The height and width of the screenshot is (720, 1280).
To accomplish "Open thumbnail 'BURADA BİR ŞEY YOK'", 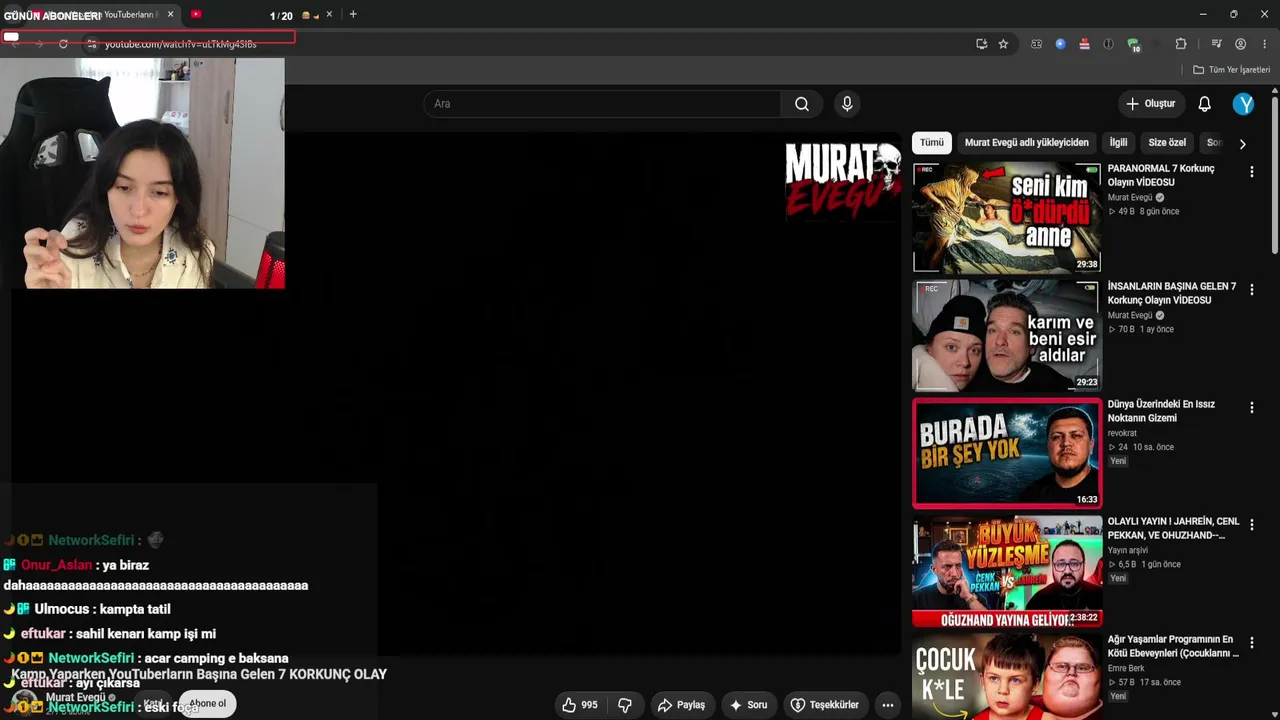I will click(1006, 453).
